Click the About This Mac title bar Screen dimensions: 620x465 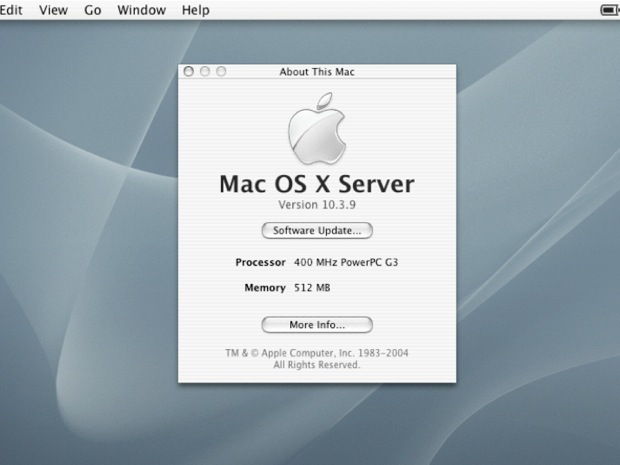coord(317,72)
